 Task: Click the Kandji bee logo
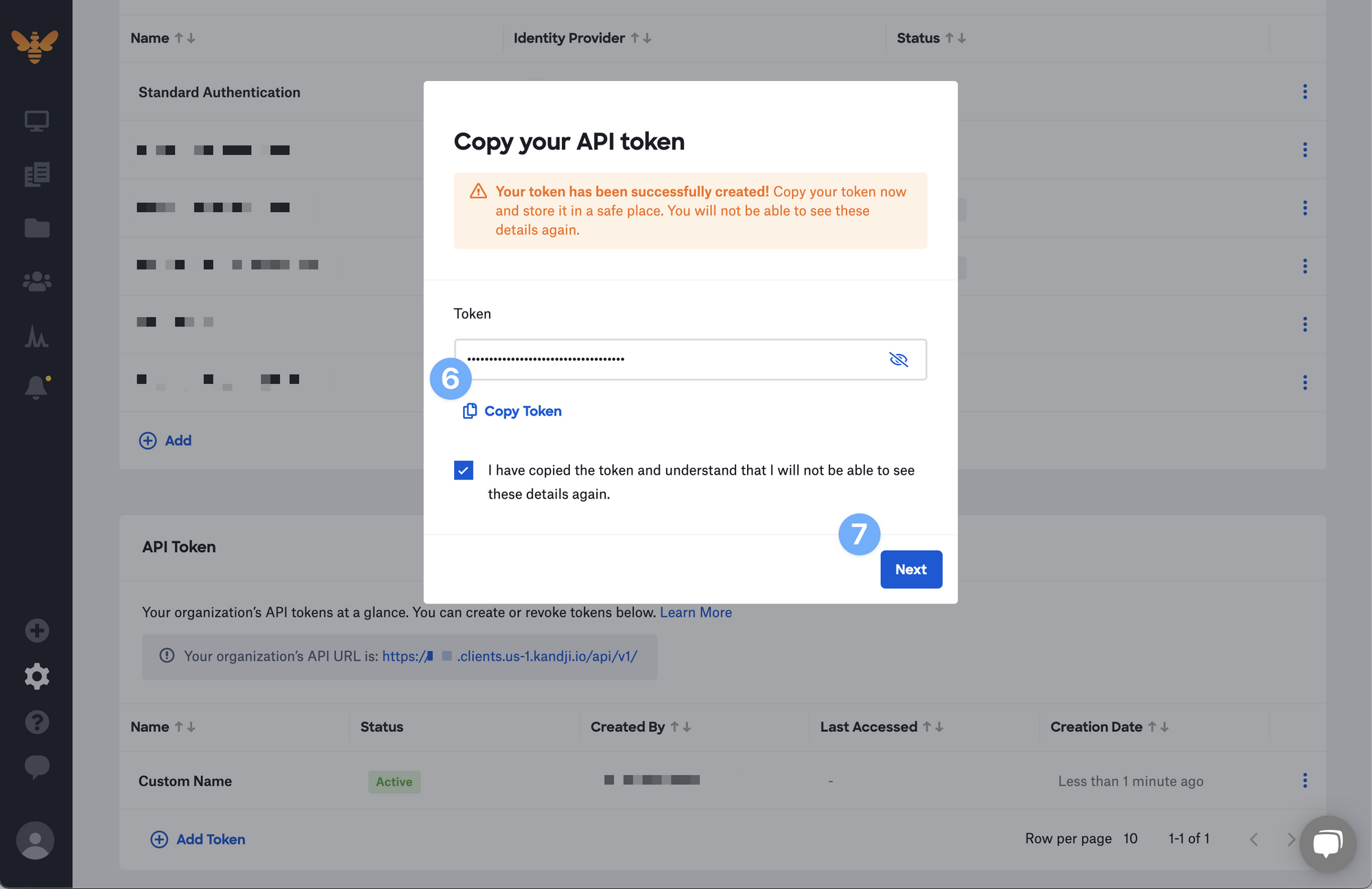[x=35, y=46]
